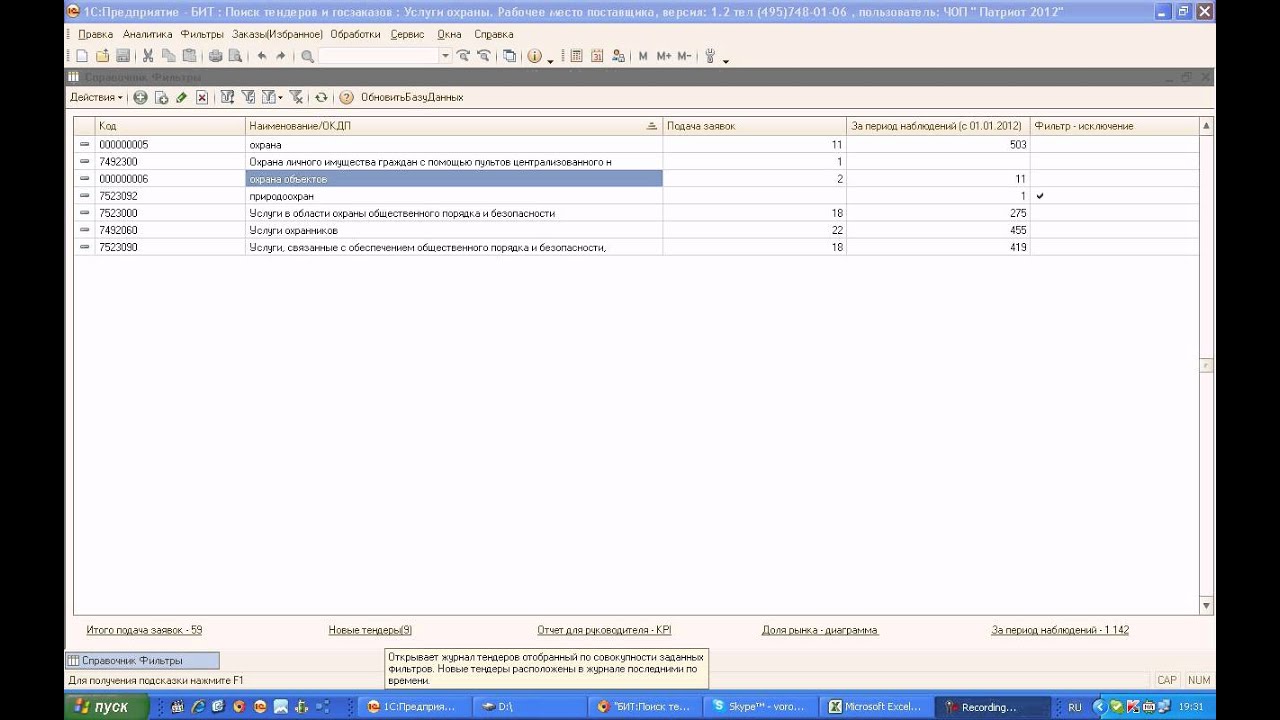The width and height of the screenshot is (1280, 720).
Task: Sort by Наименование/ОКДП column header
Action: (x=454, y=126)
